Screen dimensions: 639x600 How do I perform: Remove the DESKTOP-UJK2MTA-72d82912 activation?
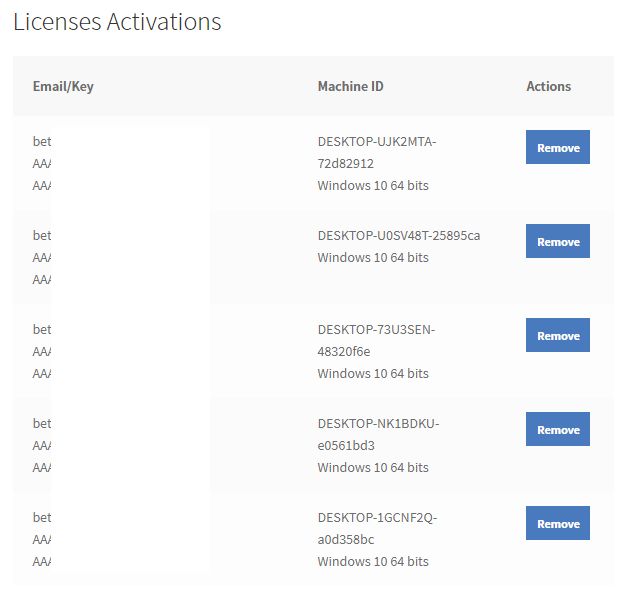(x=557, y=147)
